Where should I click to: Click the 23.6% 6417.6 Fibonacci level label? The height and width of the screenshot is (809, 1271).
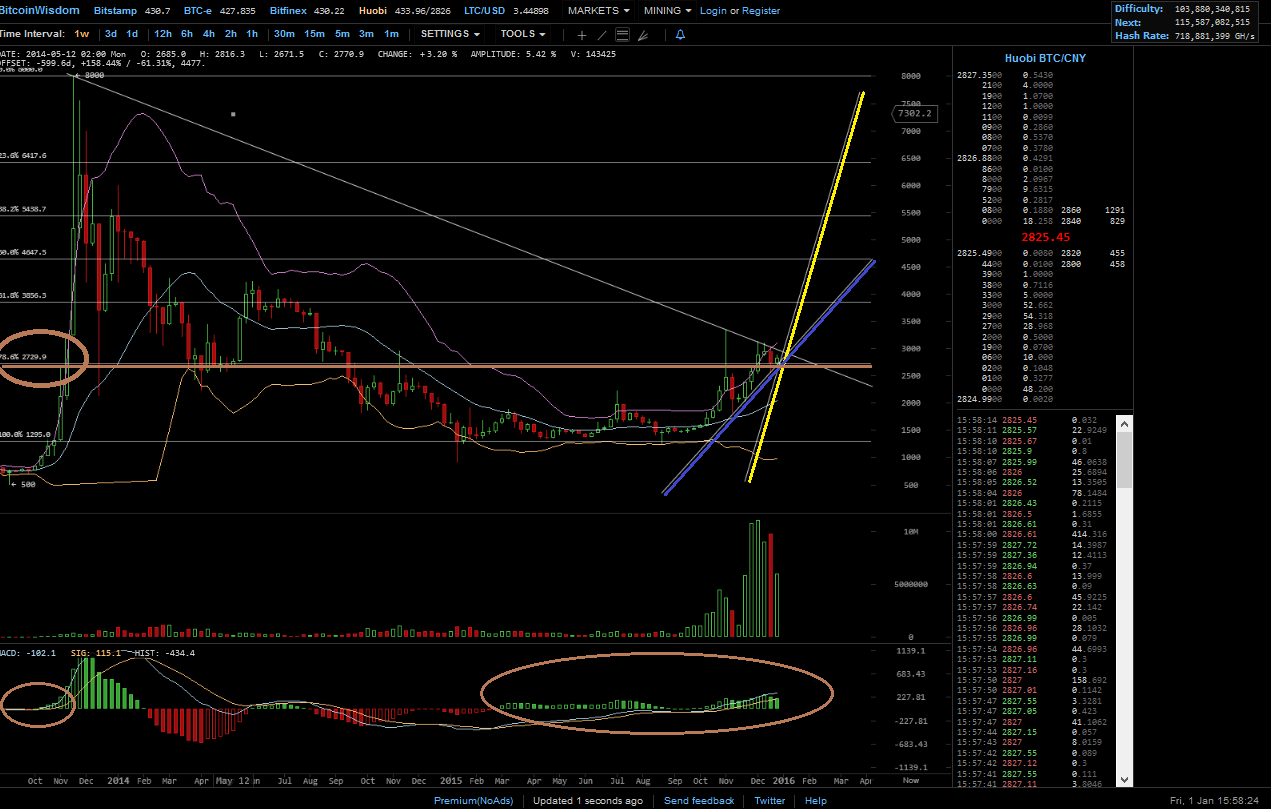tap(24, 156)
